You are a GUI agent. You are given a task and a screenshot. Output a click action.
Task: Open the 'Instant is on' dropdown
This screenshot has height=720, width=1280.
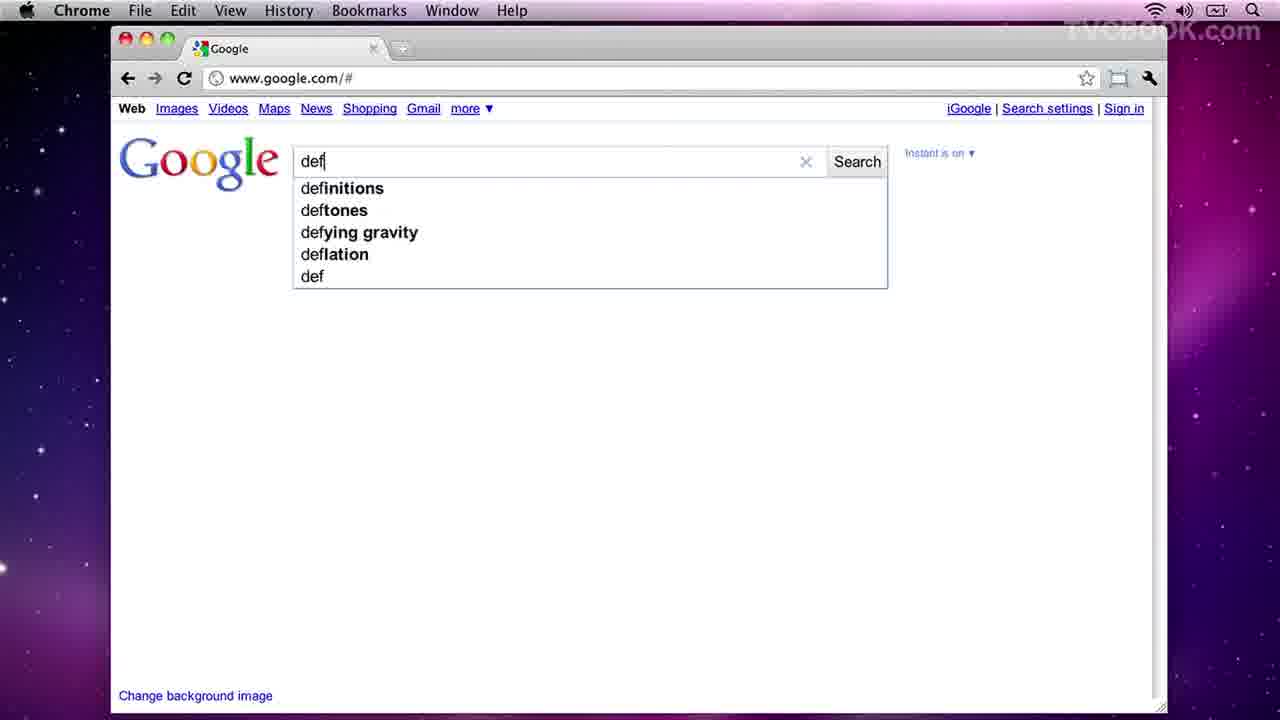click(x=940, y=153)
